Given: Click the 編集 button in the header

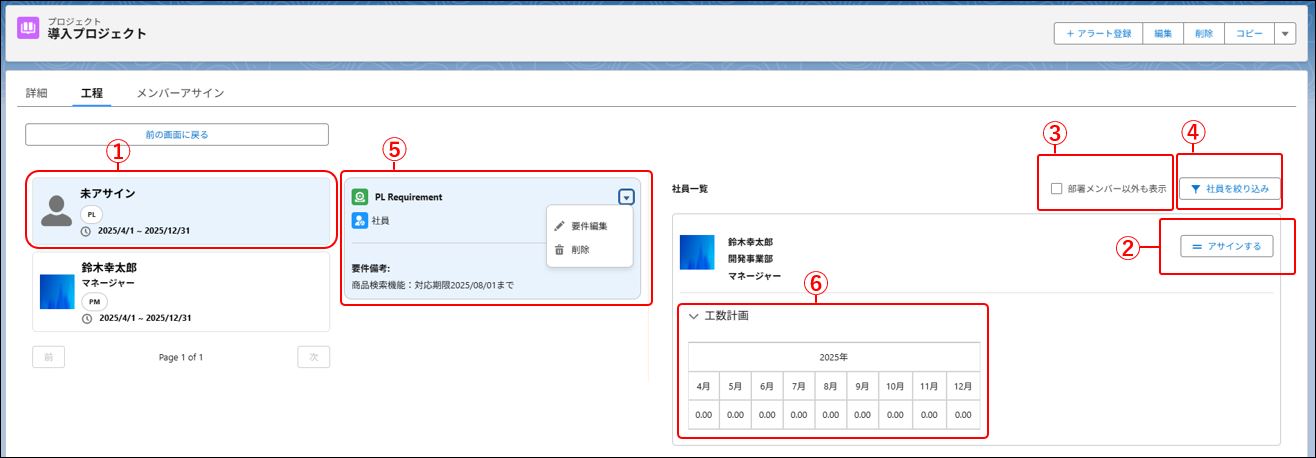Looking at the screenshot, I should pyautogui.click(x=1163, y=33).
